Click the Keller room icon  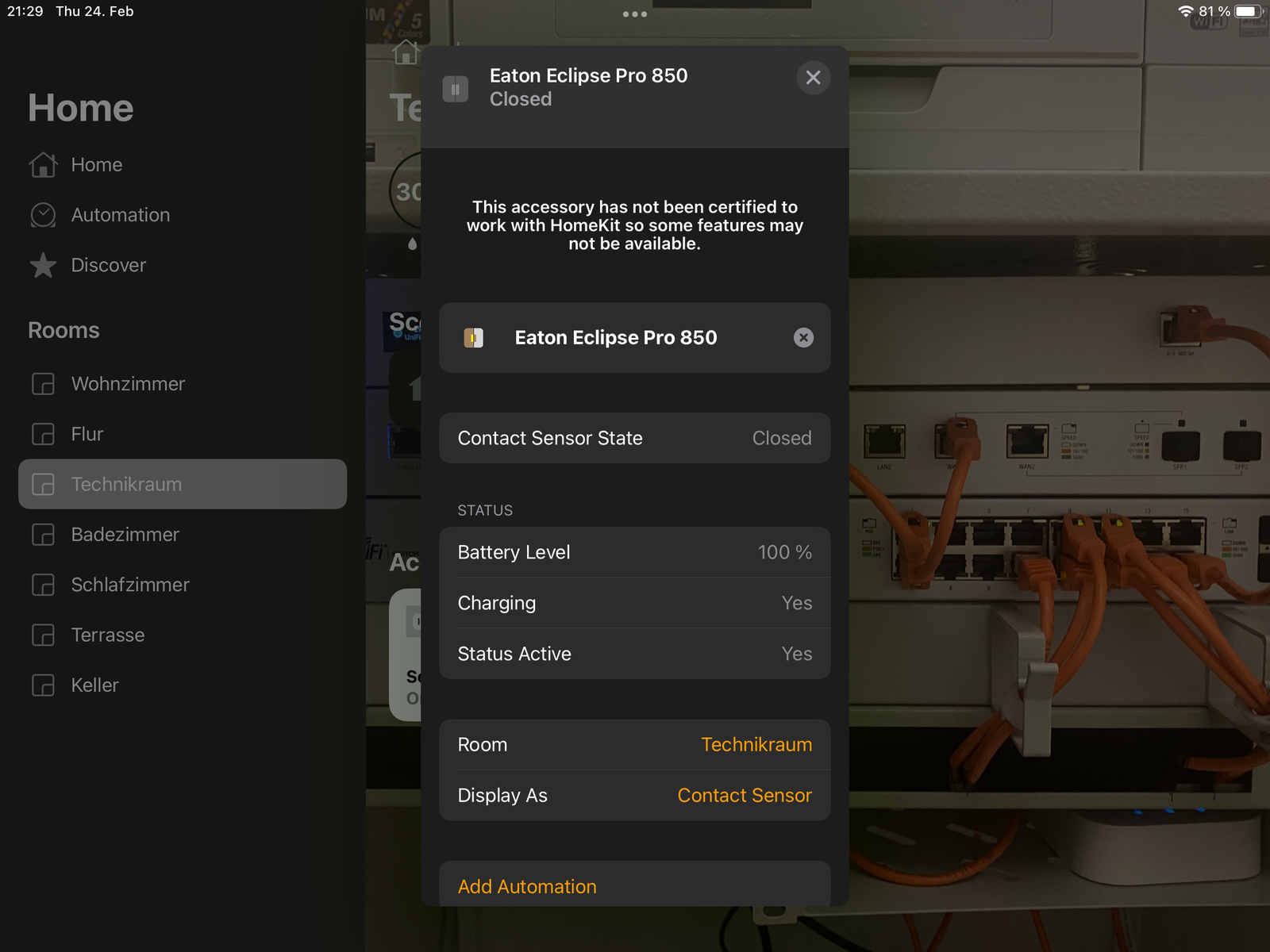point(43,685)
